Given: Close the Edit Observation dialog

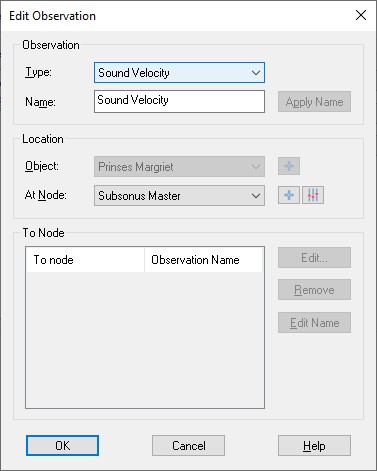Looking at the screenshot, I should 361,15.
